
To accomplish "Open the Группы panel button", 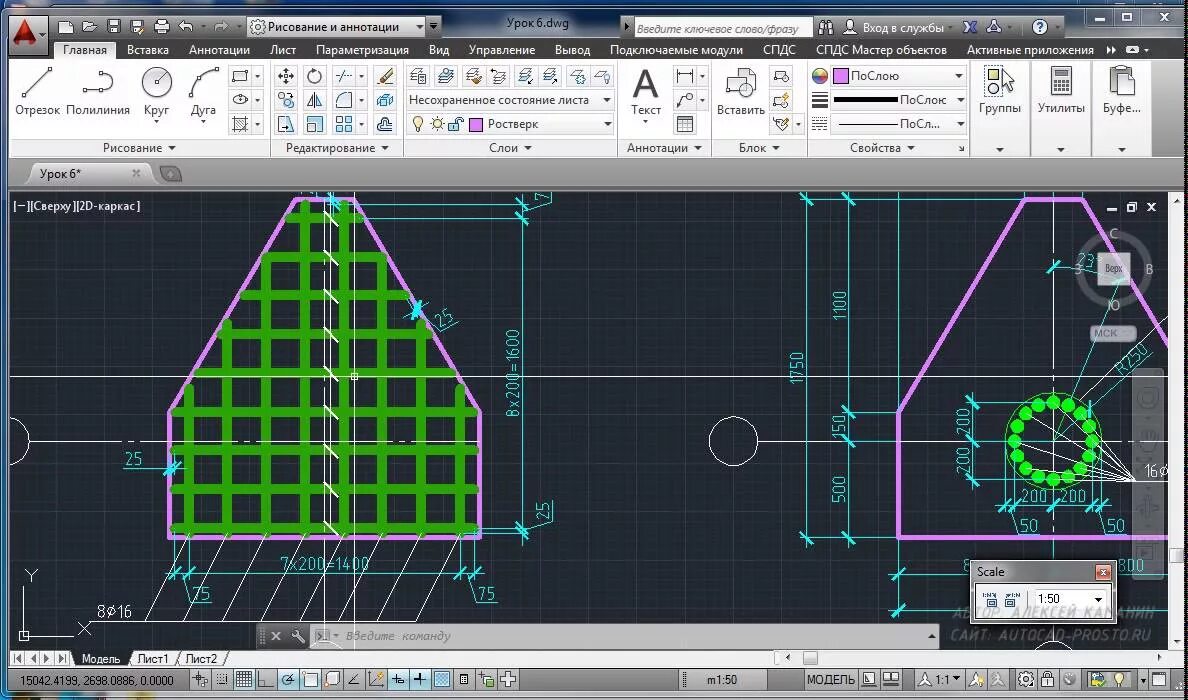I will click(x=999, y=91).
